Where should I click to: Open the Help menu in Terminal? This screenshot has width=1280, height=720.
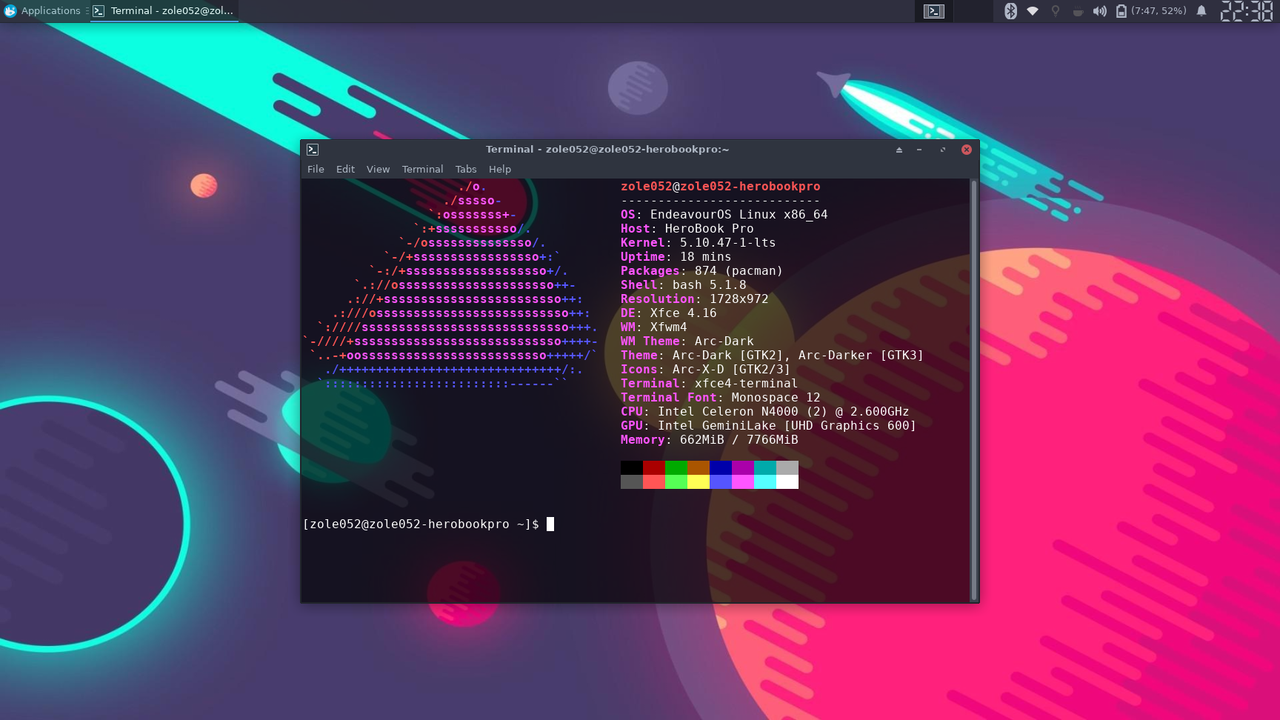500,169
